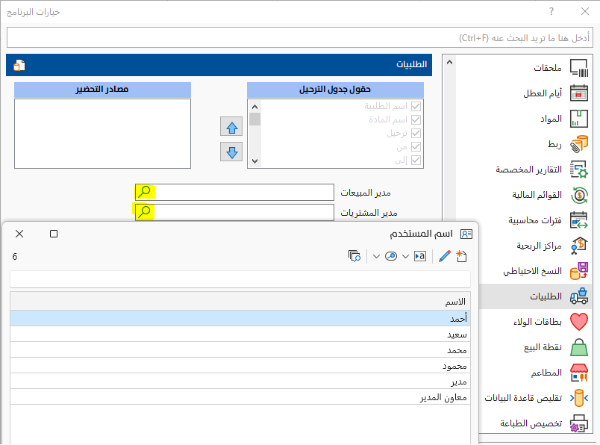Open the التقارير المخصصة icon

pyautogui.click(x=579, y=169)
